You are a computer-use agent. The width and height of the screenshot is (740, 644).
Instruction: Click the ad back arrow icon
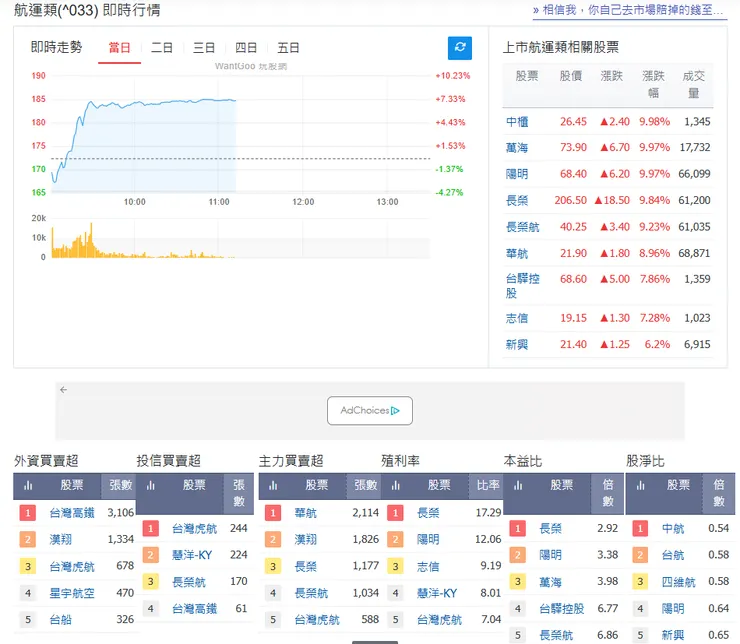click(64, 390)
